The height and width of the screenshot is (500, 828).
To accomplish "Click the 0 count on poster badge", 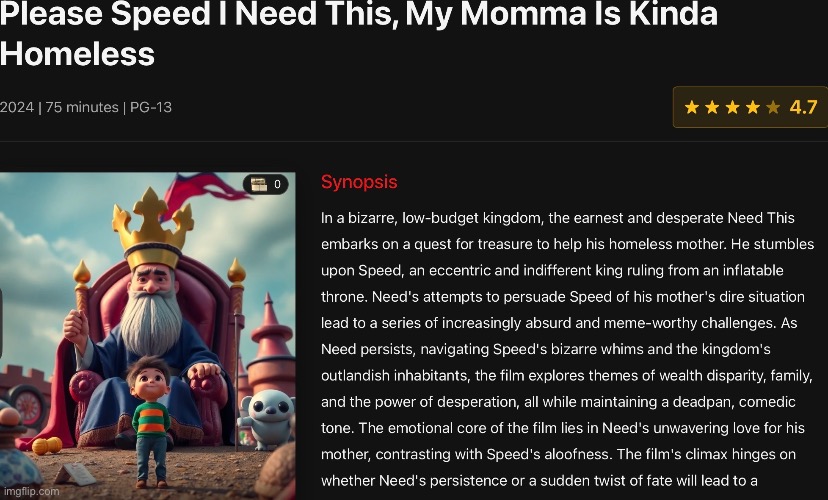I will [277, 184].
